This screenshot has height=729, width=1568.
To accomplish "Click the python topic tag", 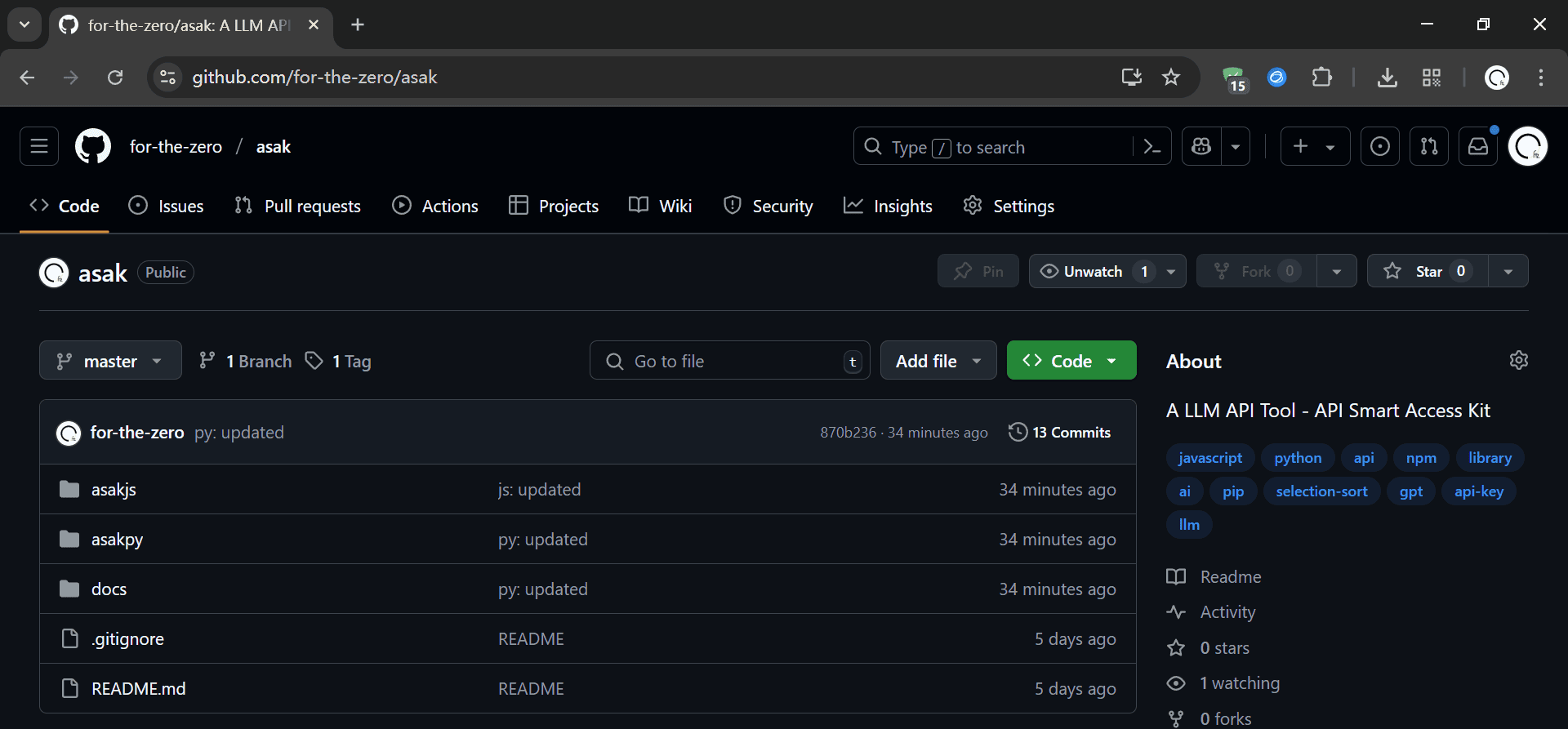I will click(x=1297, y=458).
